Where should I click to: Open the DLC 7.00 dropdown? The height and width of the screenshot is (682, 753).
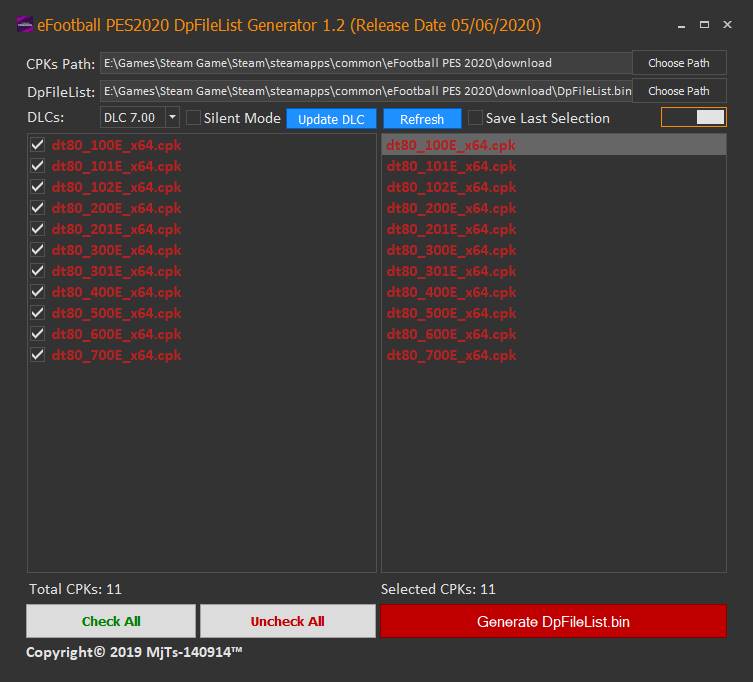pyautogui.click(x=172, y=117)
